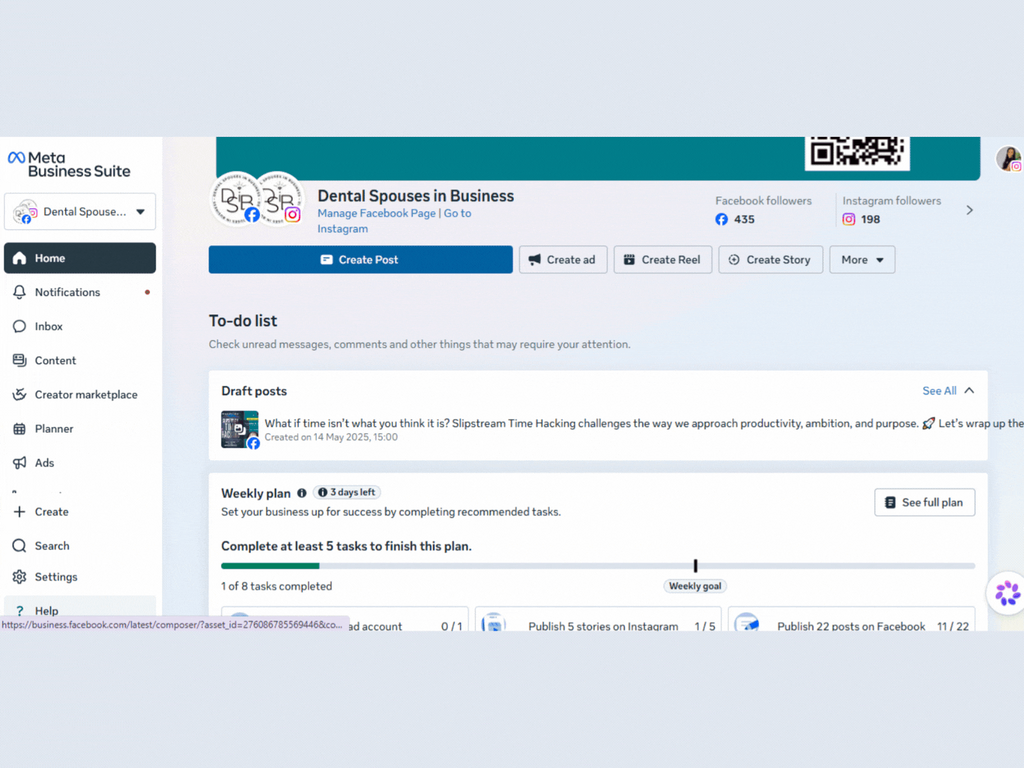The height and width of the screenshot is (768, 1024).
Task: Click the Create Story button
Action: 771,259
